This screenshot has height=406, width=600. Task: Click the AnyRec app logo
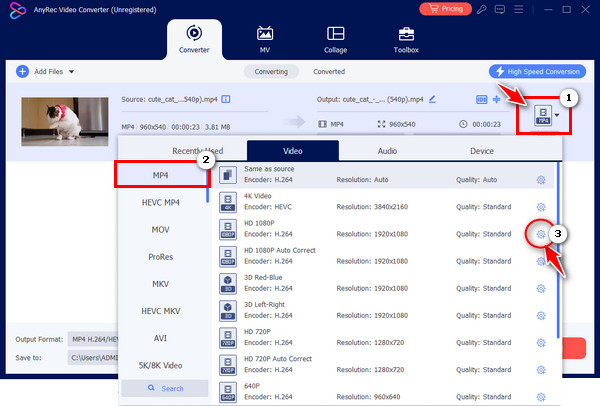17,10
